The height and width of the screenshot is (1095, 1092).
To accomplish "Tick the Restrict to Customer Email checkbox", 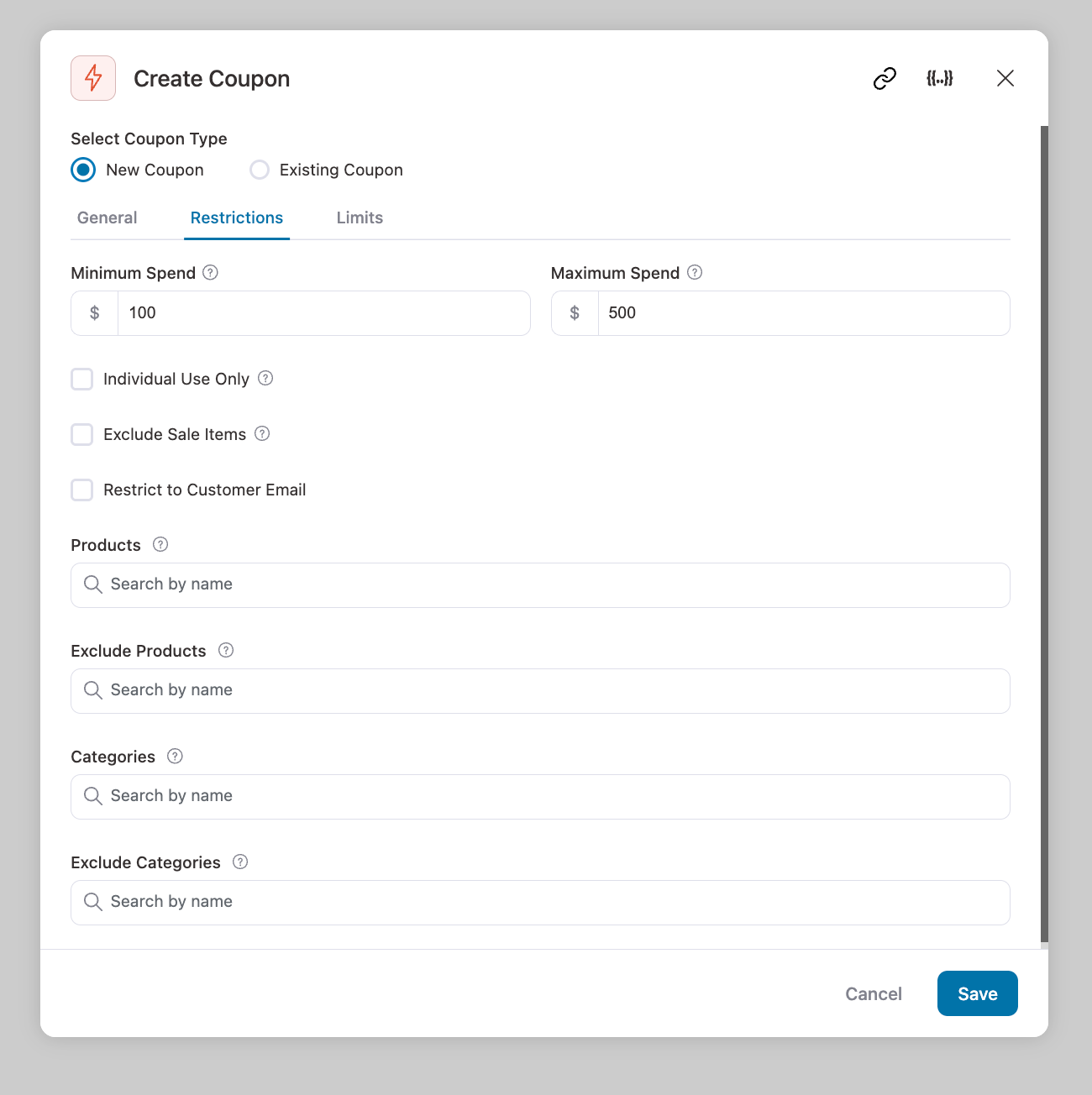I will click(82, 490).
